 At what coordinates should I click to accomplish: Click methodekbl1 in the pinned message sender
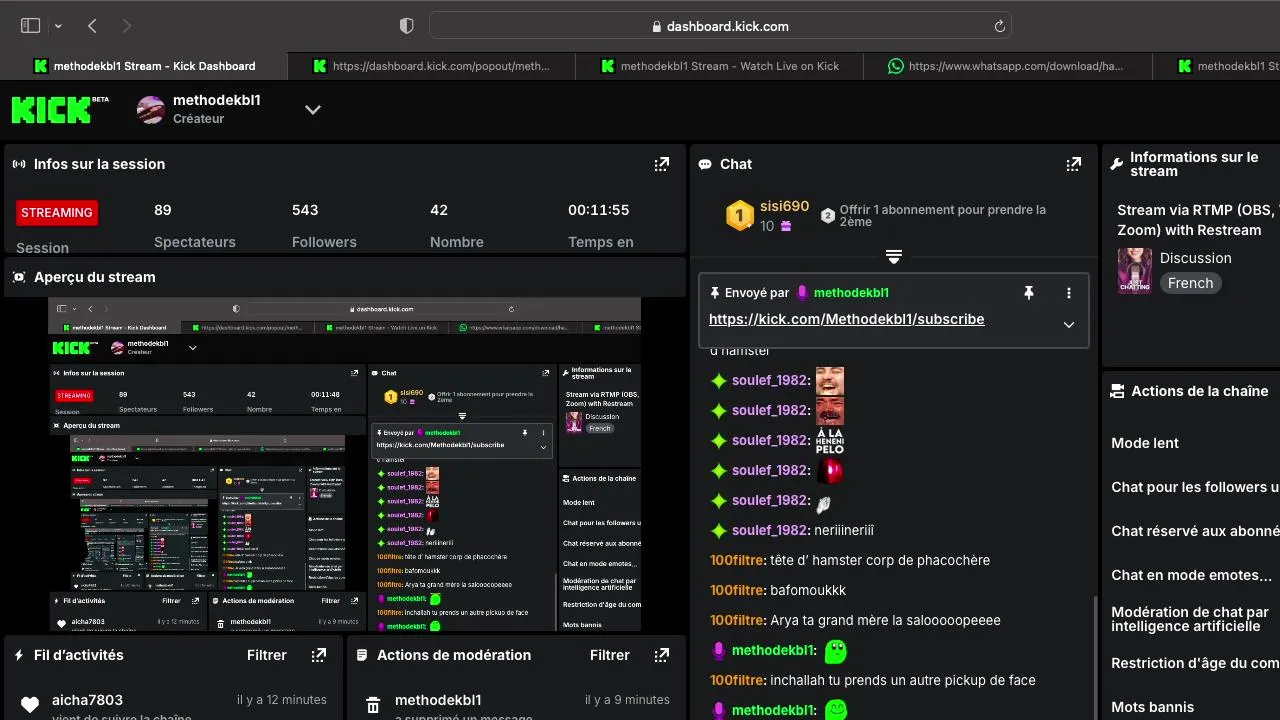(x=851, y=293)
